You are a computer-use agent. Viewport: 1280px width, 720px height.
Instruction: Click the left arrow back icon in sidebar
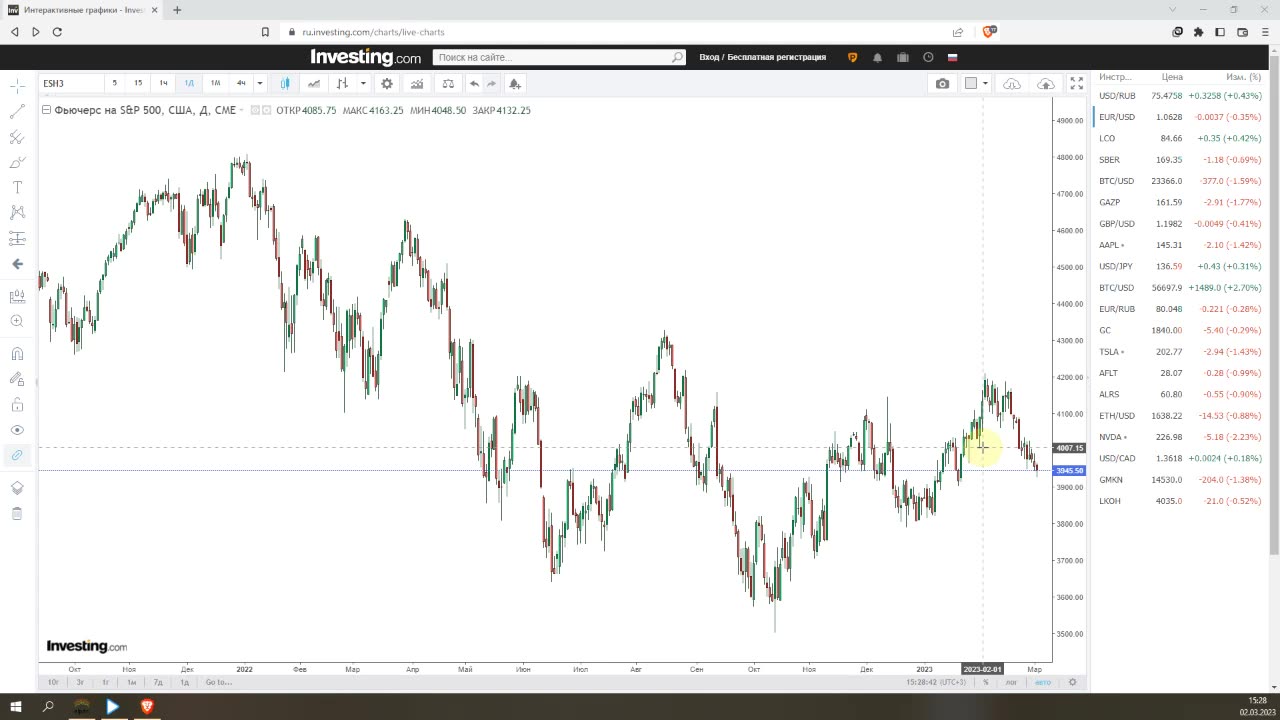pyautogui.click(x=17, y=264)
